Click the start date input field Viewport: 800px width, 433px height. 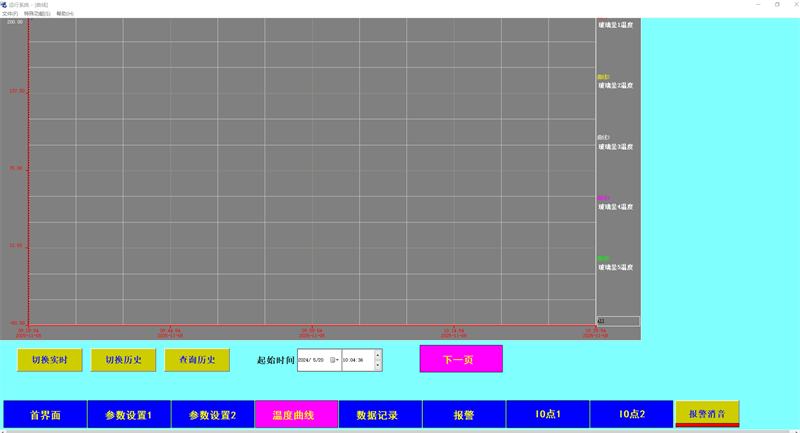click(312, 360)
